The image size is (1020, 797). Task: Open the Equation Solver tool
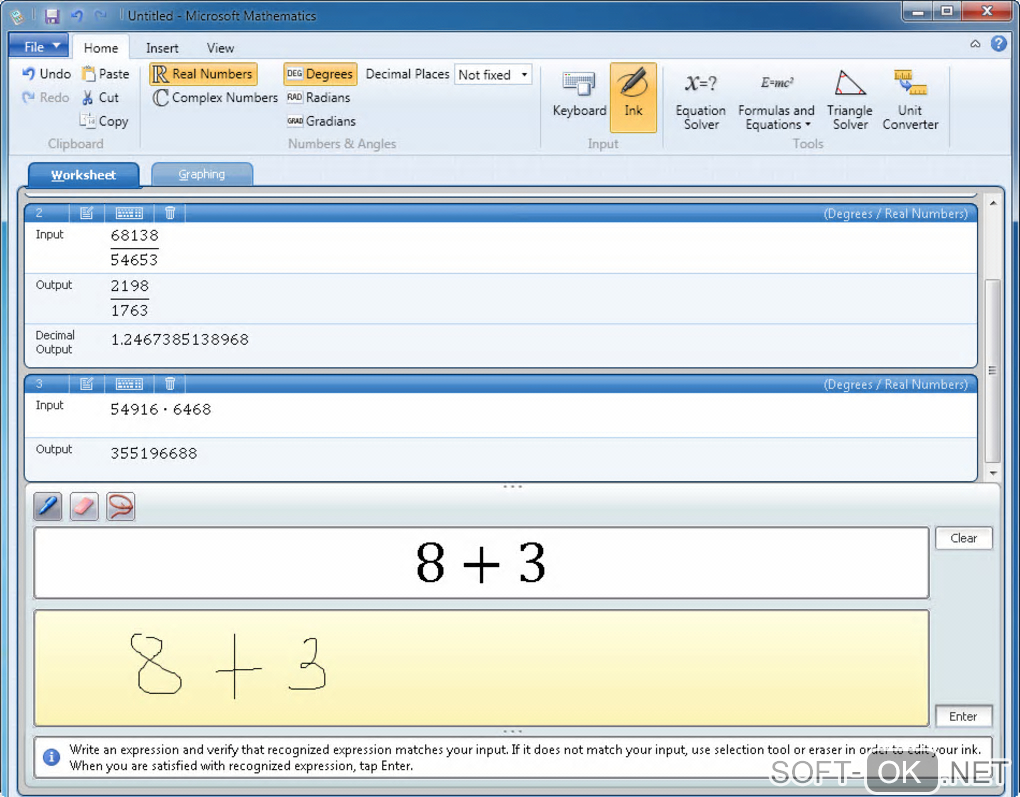(701, 100)
